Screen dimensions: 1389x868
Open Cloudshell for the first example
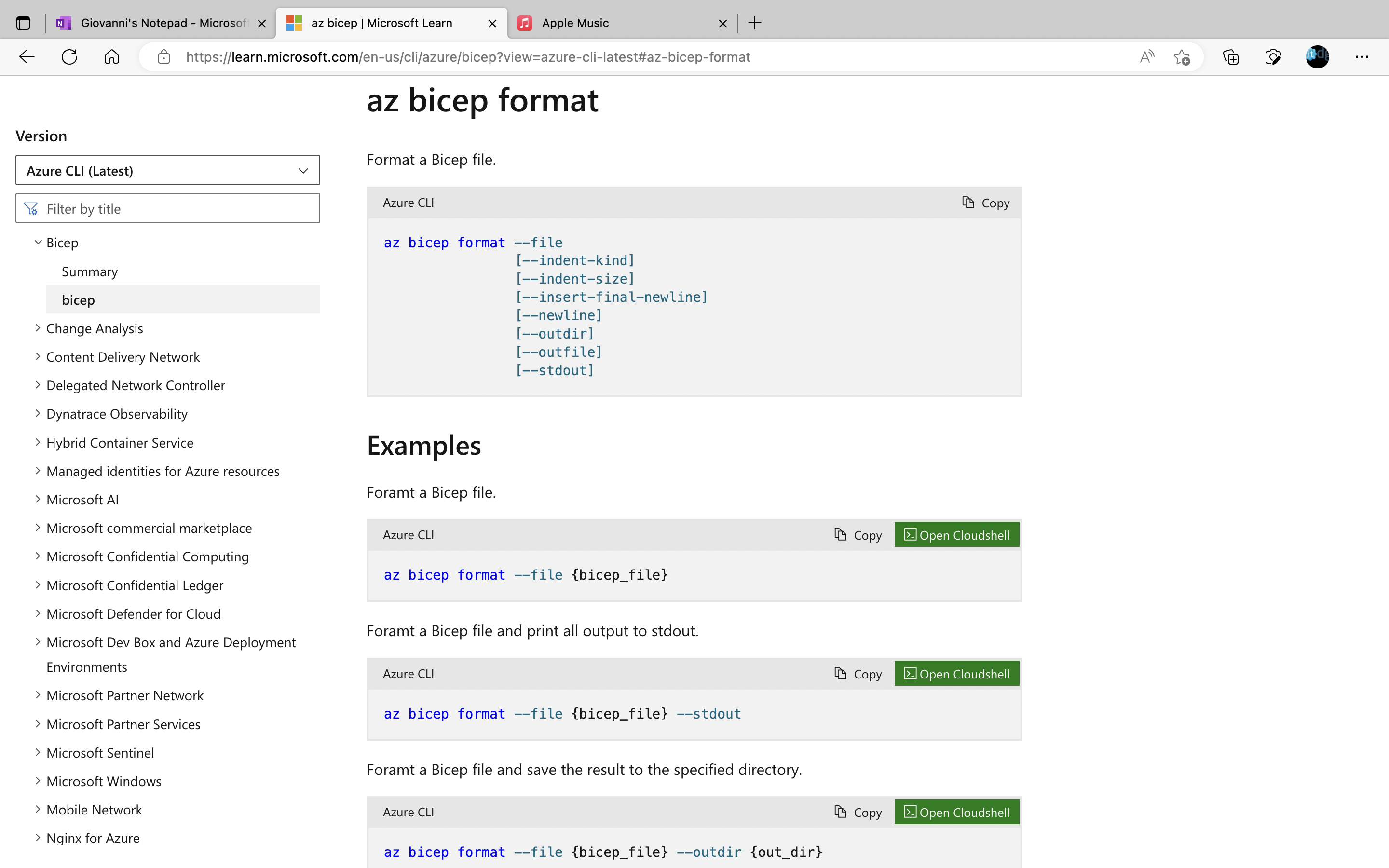click(955, 534)
